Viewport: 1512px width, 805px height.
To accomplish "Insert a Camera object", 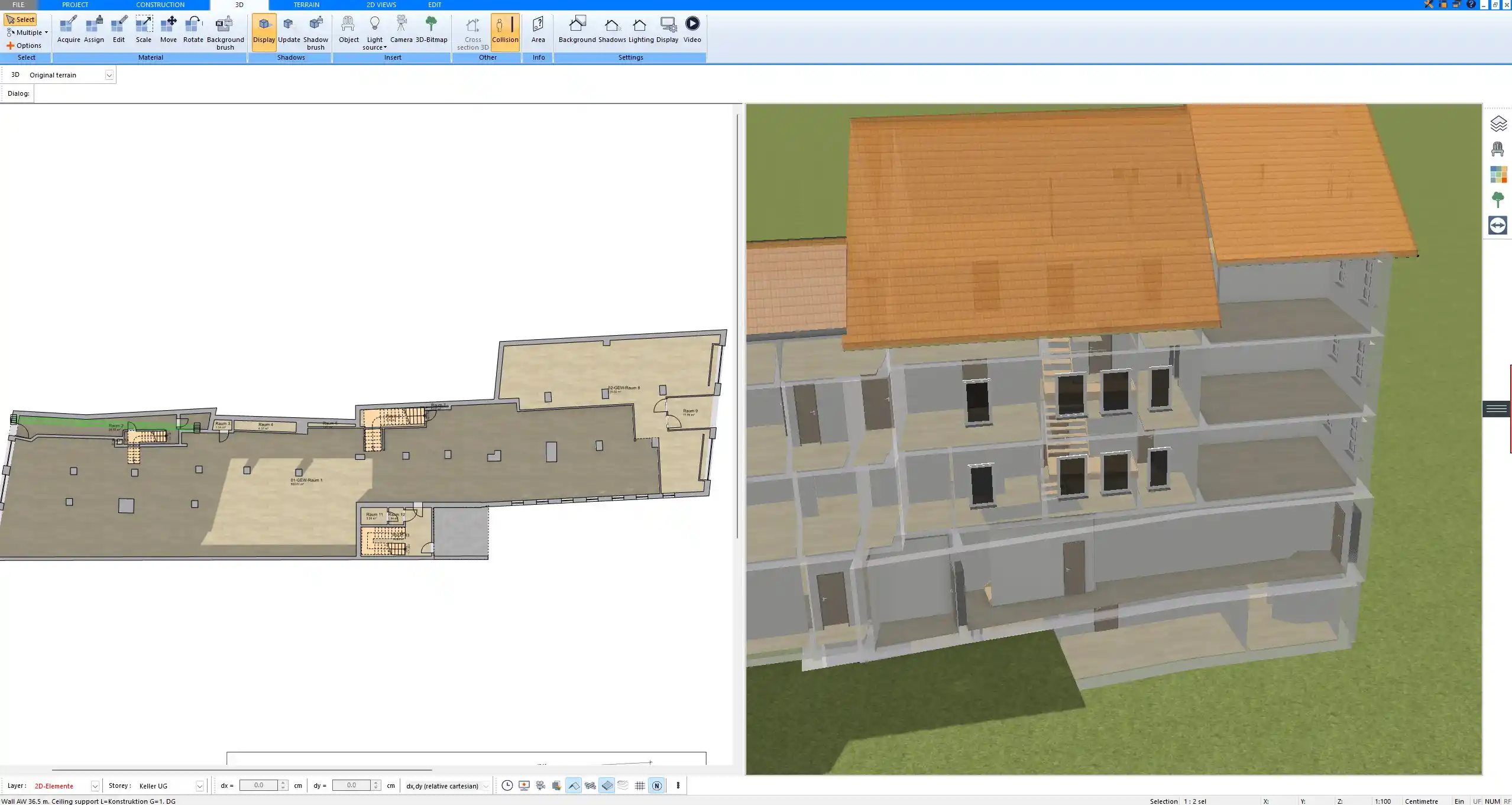I will click(401, 30).
